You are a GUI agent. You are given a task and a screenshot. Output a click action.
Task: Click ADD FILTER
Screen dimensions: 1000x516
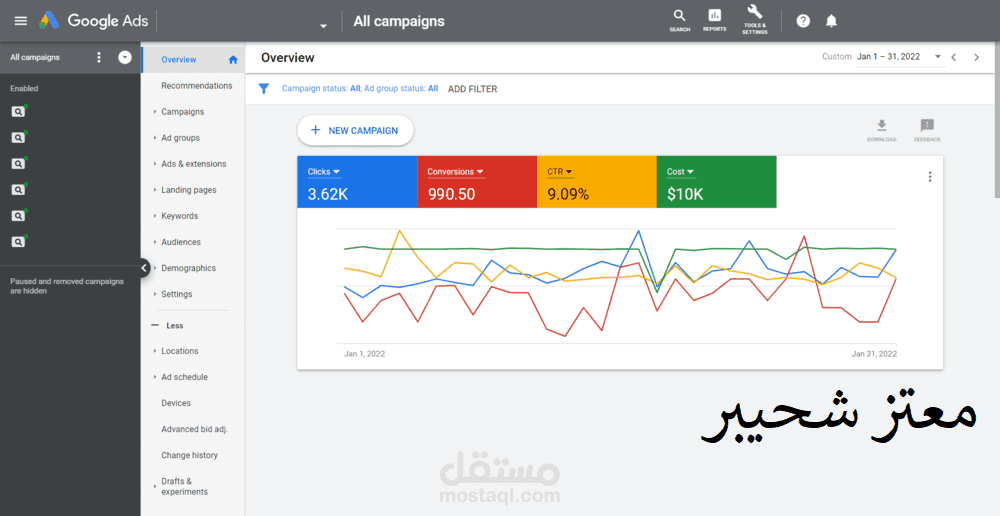pyautogui.click(x=473, y=89)
